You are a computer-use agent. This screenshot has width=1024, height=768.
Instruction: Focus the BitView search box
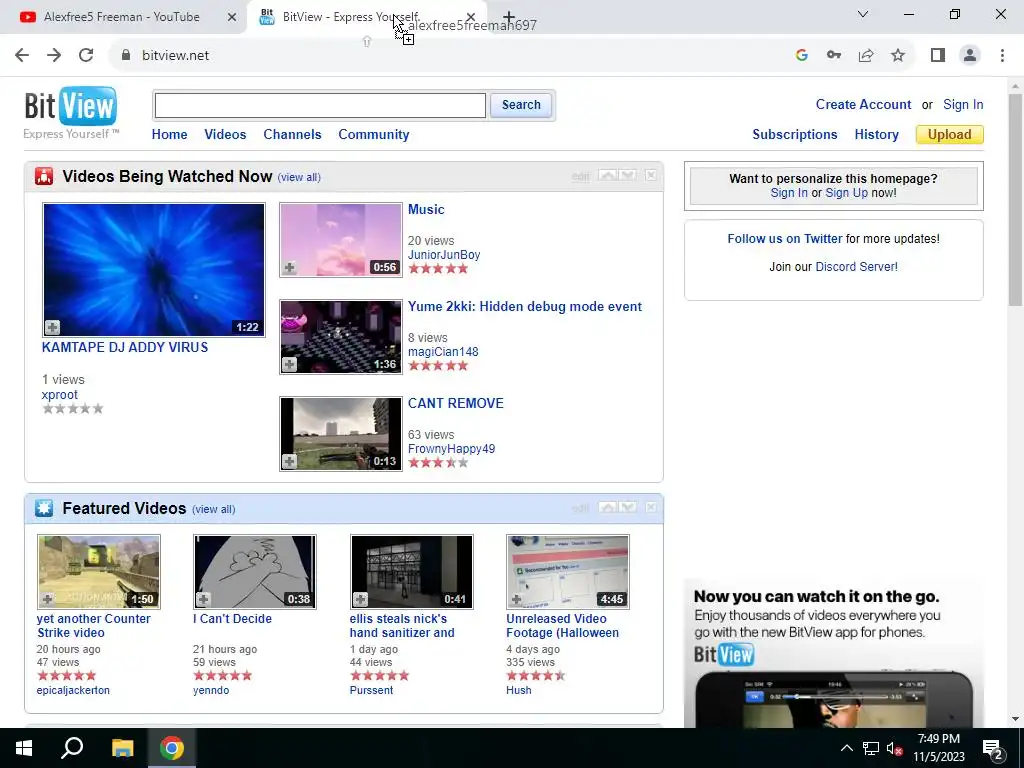[x=320, y=105]
